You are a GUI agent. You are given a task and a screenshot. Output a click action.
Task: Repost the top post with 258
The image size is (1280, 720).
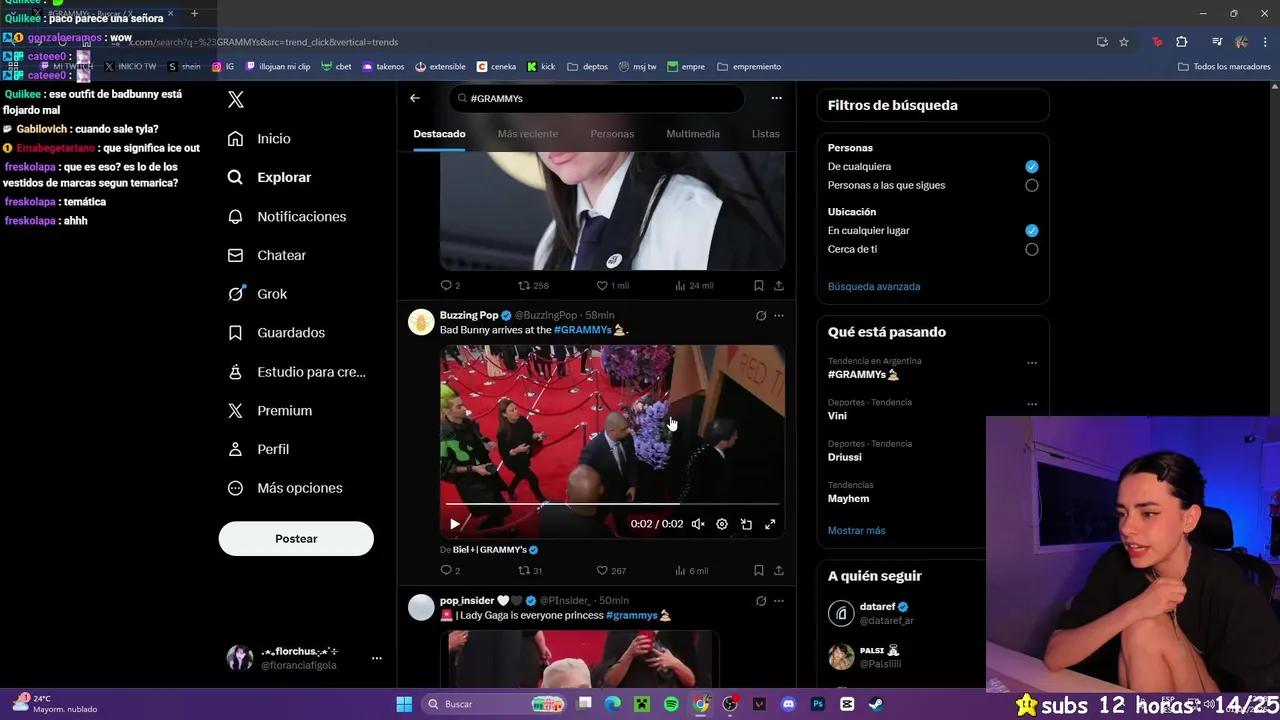coord(533,286)
